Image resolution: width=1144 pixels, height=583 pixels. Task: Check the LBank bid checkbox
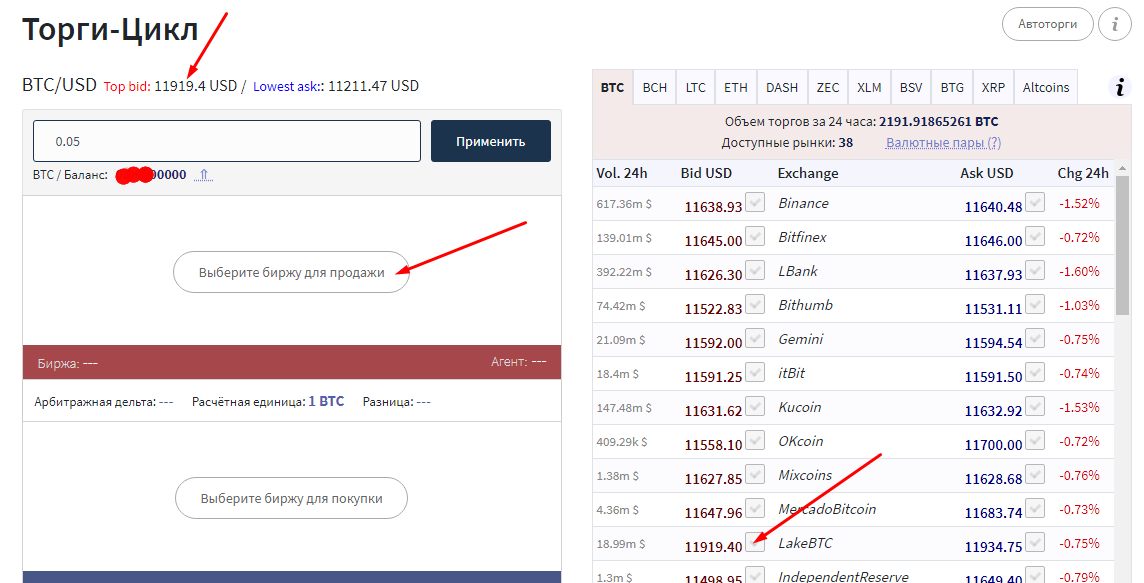pos(755,269)
